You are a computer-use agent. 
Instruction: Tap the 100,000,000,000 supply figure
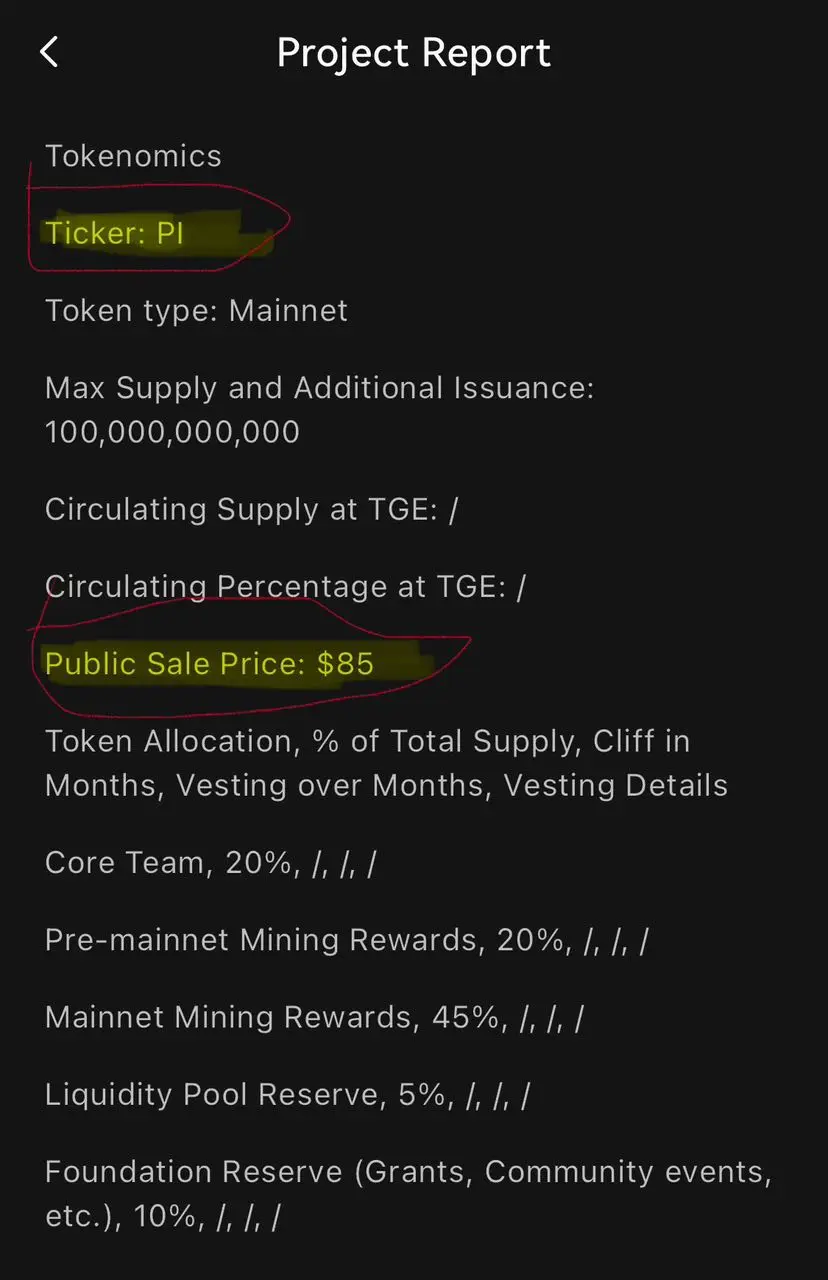(x=172, y=432)
